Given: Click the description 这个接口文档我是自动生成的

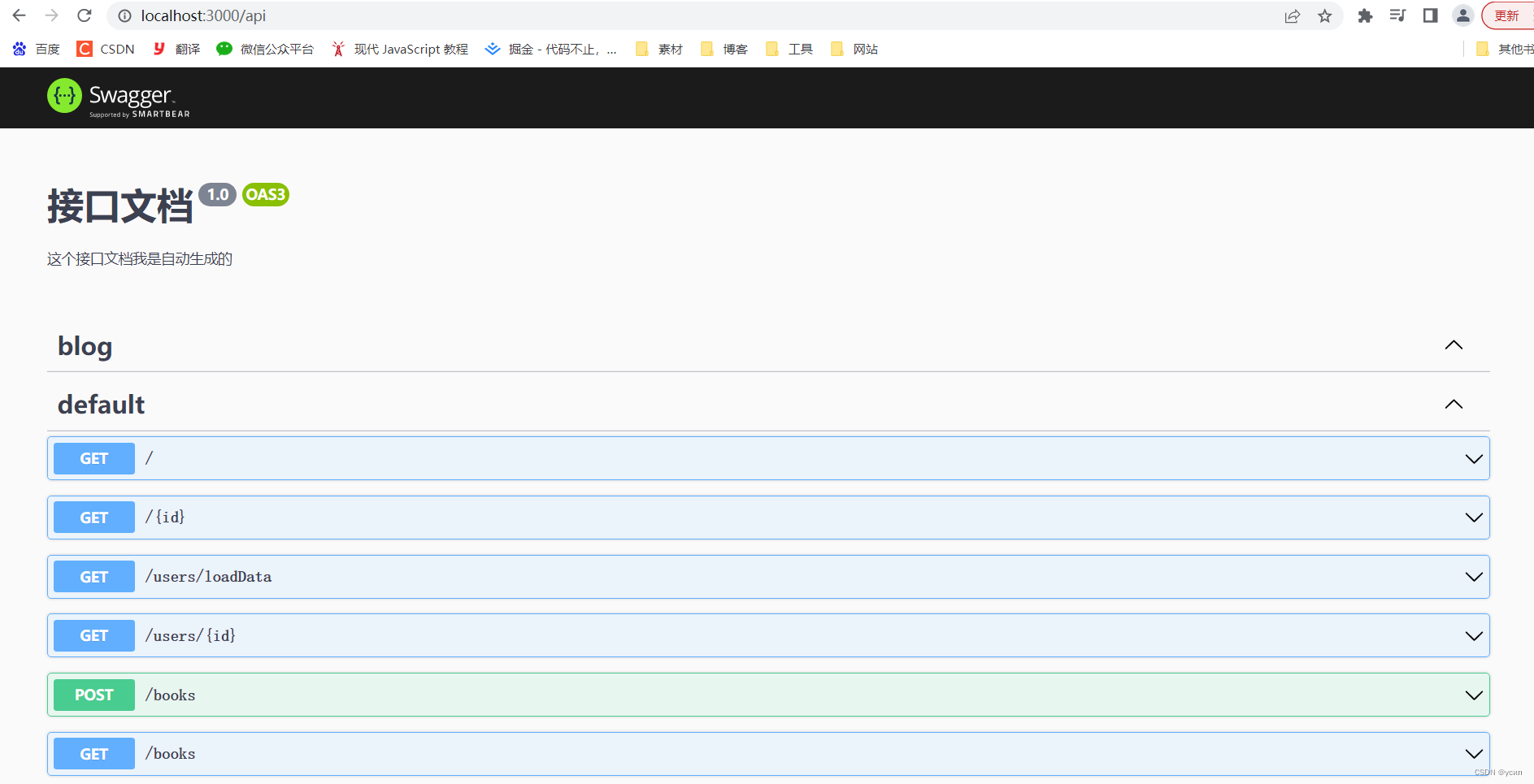Looking at the screenshot, I should [140, 259].
